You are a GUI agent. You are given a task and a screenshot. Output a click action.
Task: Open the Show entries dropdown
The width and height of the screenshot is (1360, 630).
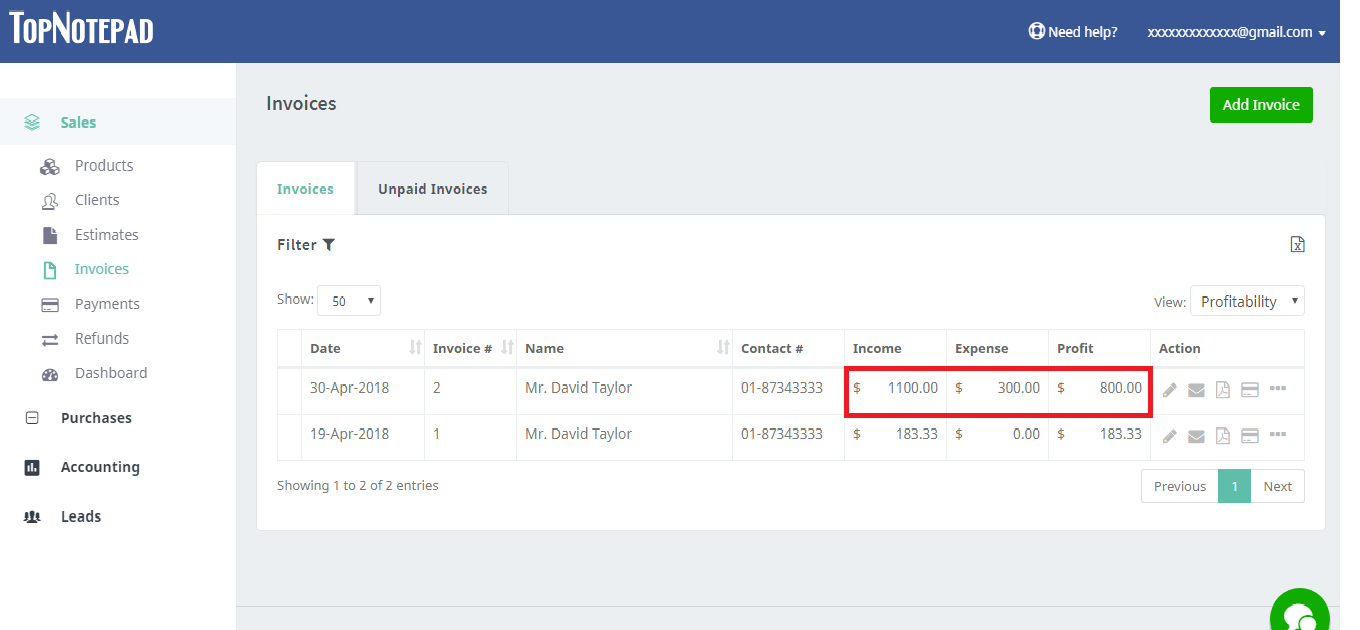pos(349,300)
